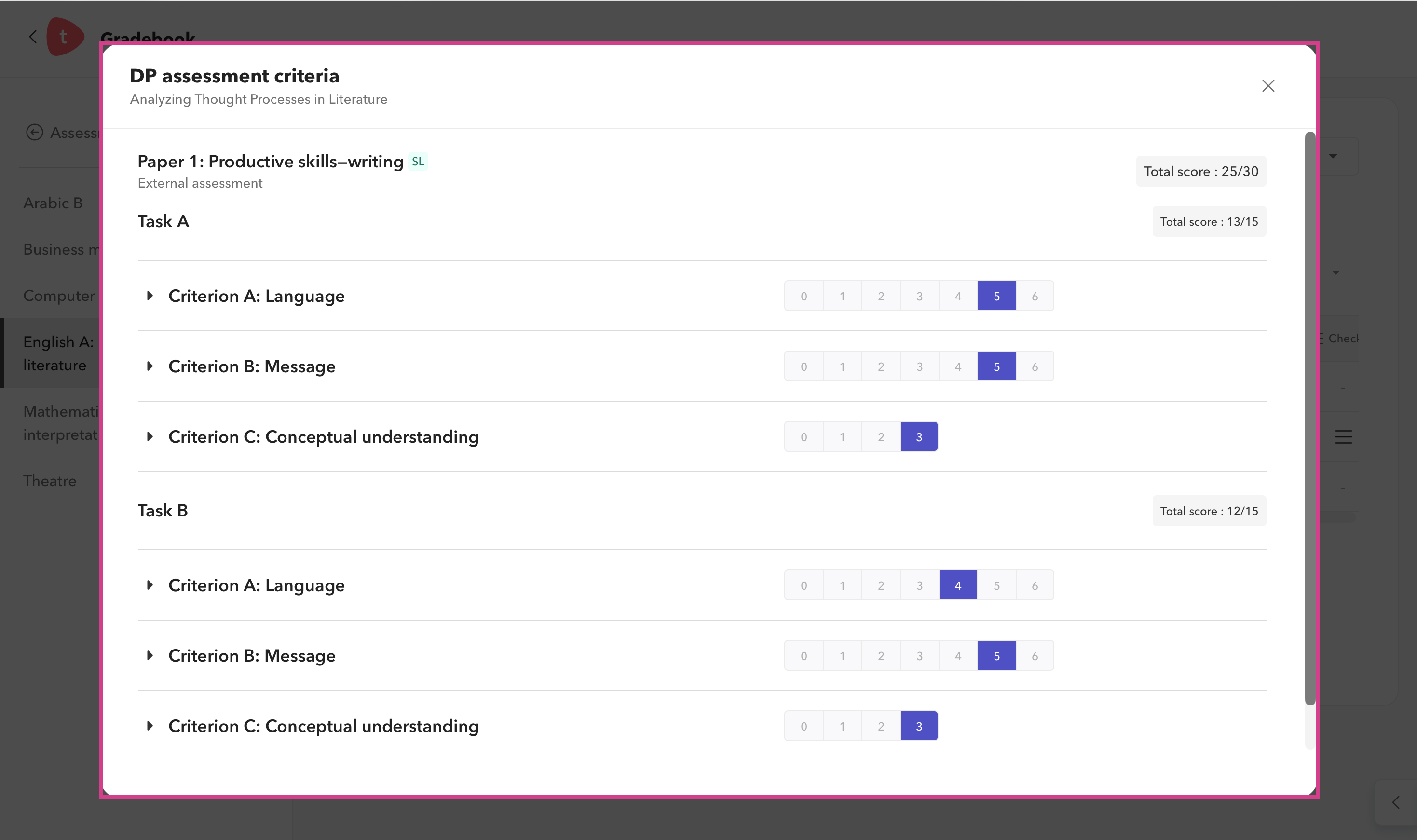Set Task B Conceptual understanding to 1
1417x840 pixels.
[x=843, y=726]
